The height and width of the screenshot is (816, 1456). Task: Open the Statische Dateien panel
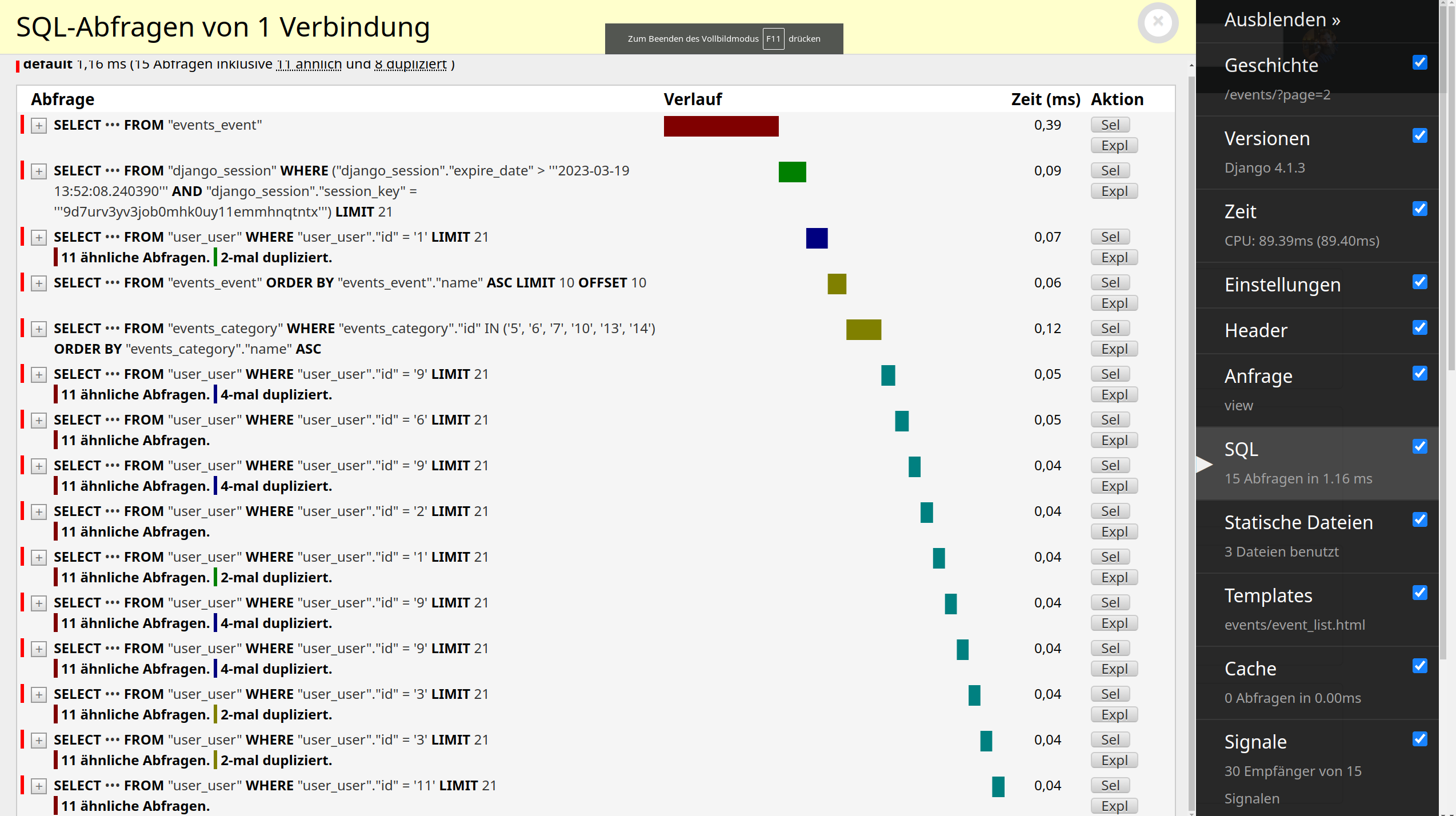pyautogui.click(x=1298, y=523)
